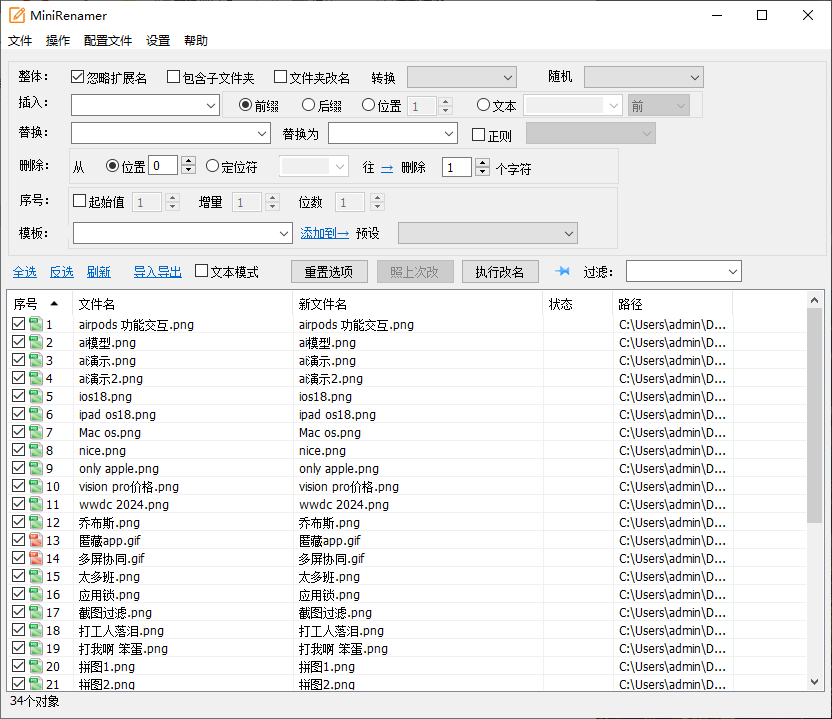Viewport: 832px width, 719px height.
Task: Click the 执行改名 button
Action: [x=500, y=270]
